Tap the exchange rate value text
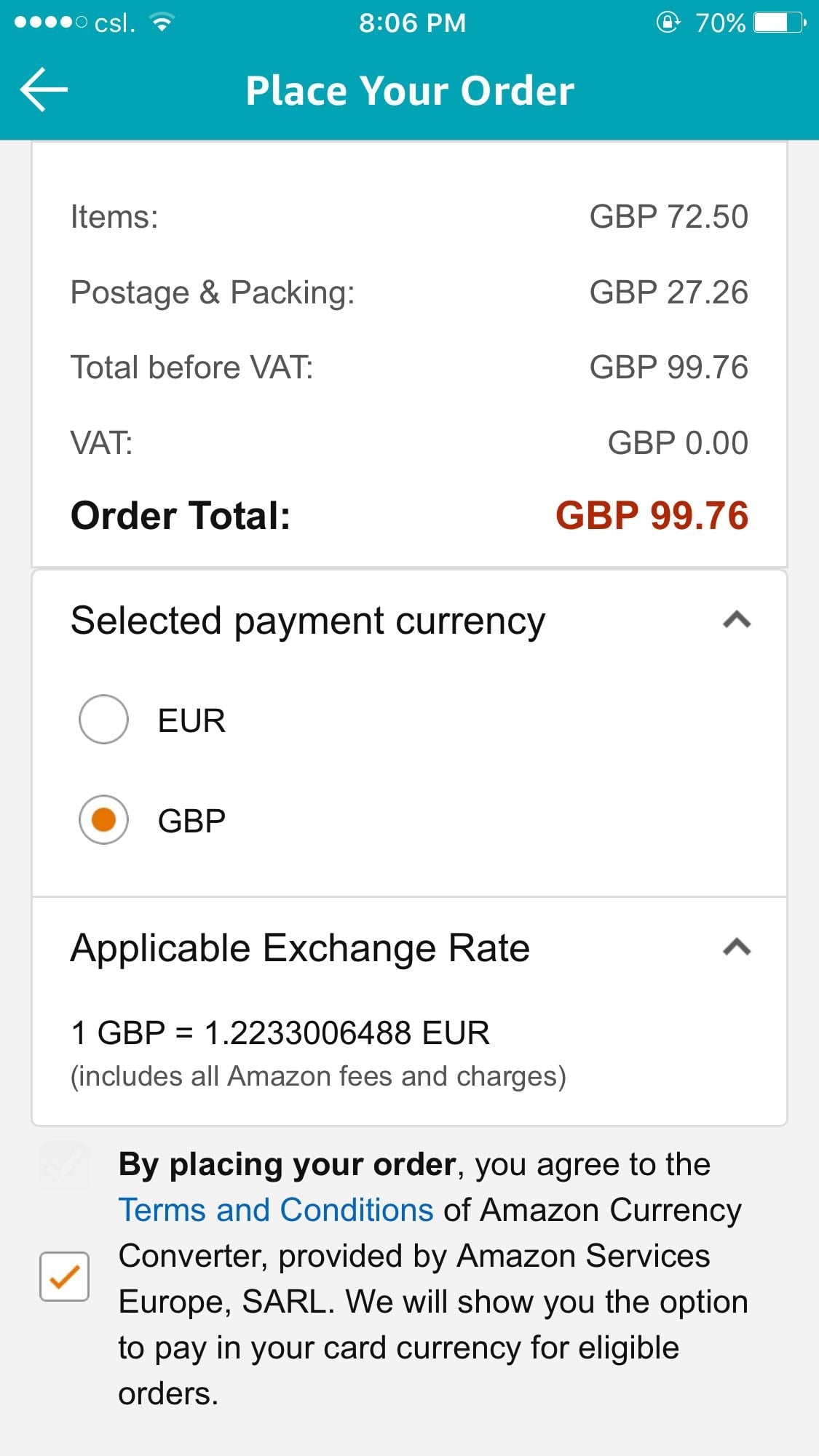This screenshot has height=1456, width=819. (280, 1033)
